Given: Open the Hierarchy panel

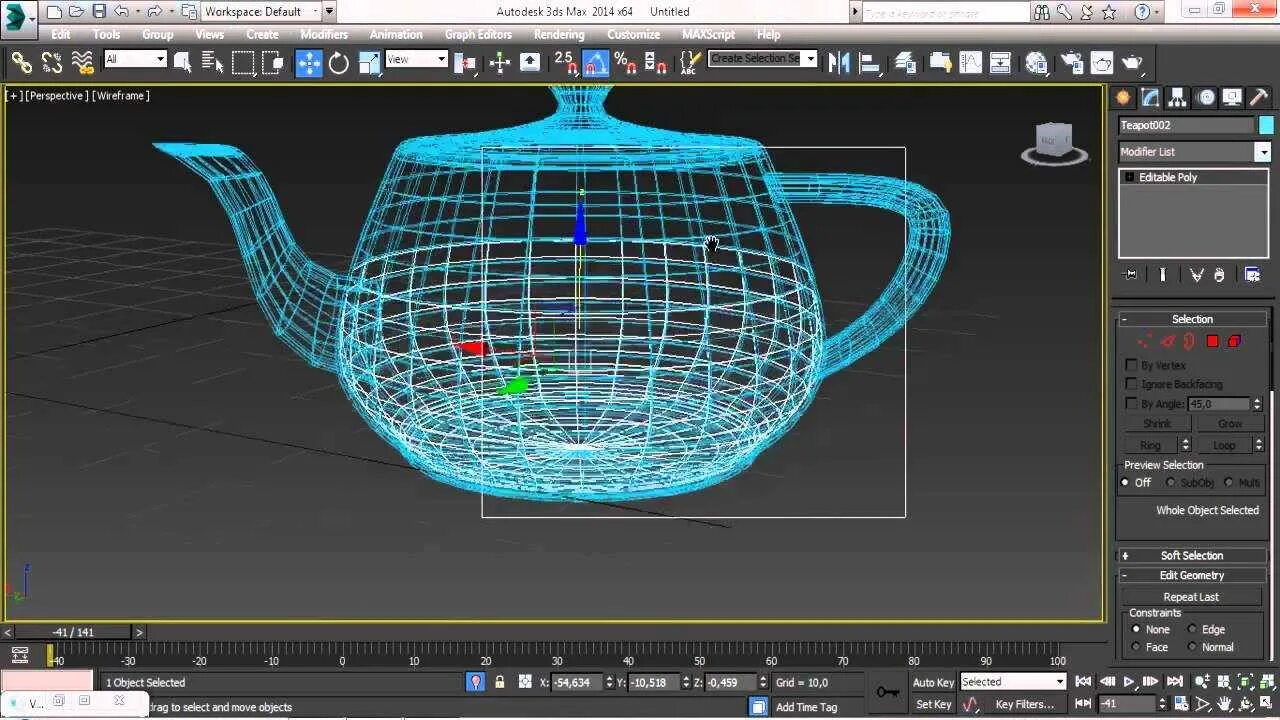Looking at the screenshot, I should (x=1177, y=96).
